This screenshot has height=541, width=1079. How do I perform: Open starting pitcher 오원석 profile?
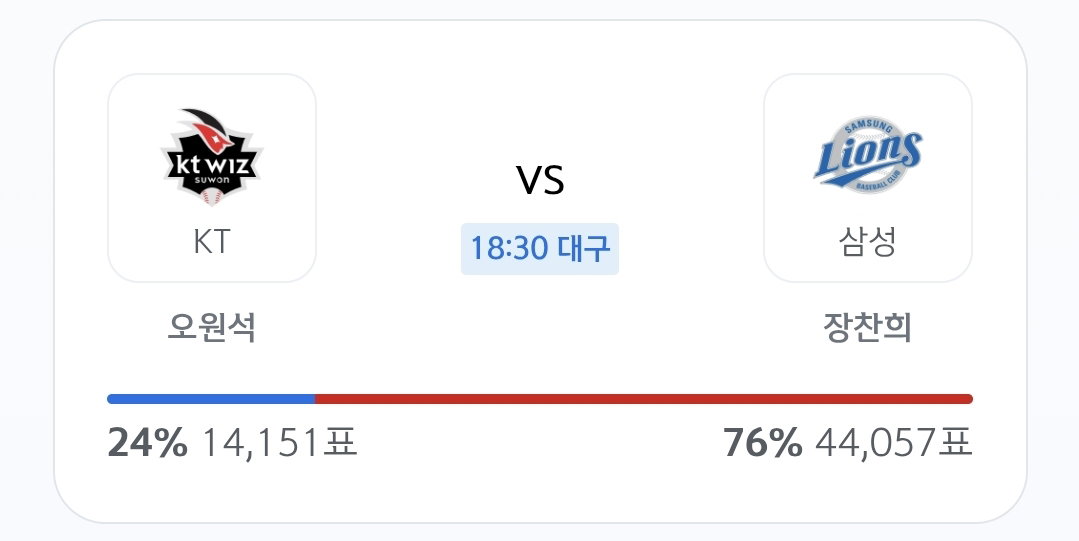[212, 327]
